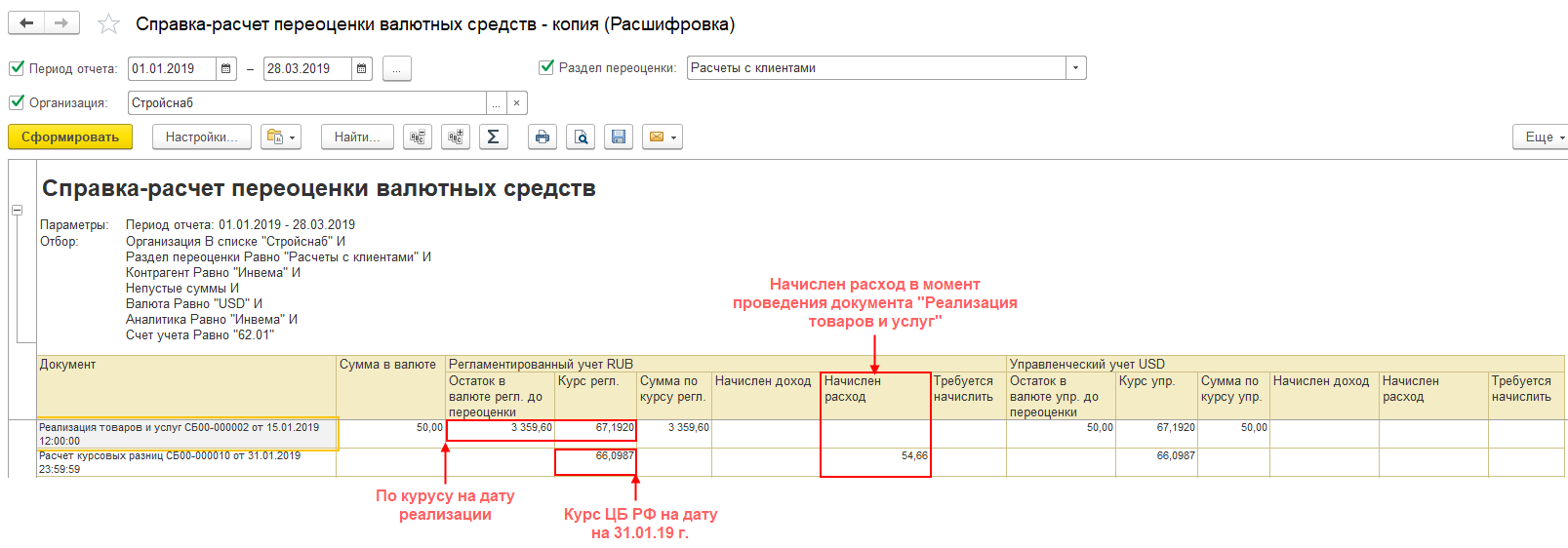Click the organization field showing Стройснаб
The width and height of the screenshot is (1568, 548).
coord(307,102)
